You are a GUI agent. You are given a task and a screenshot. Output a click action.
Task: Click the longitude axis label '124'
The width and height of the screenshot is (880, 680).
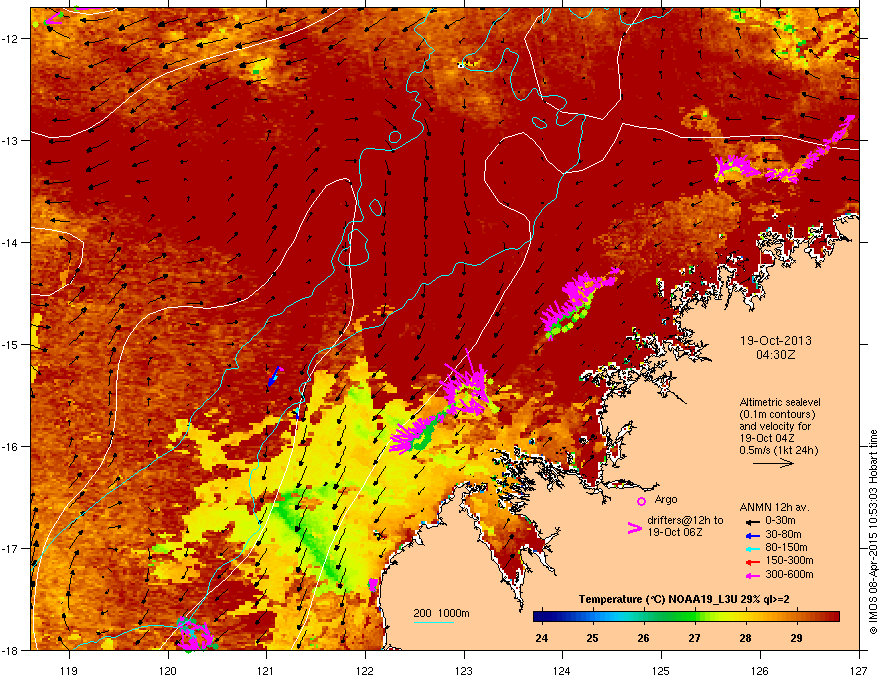562,670
